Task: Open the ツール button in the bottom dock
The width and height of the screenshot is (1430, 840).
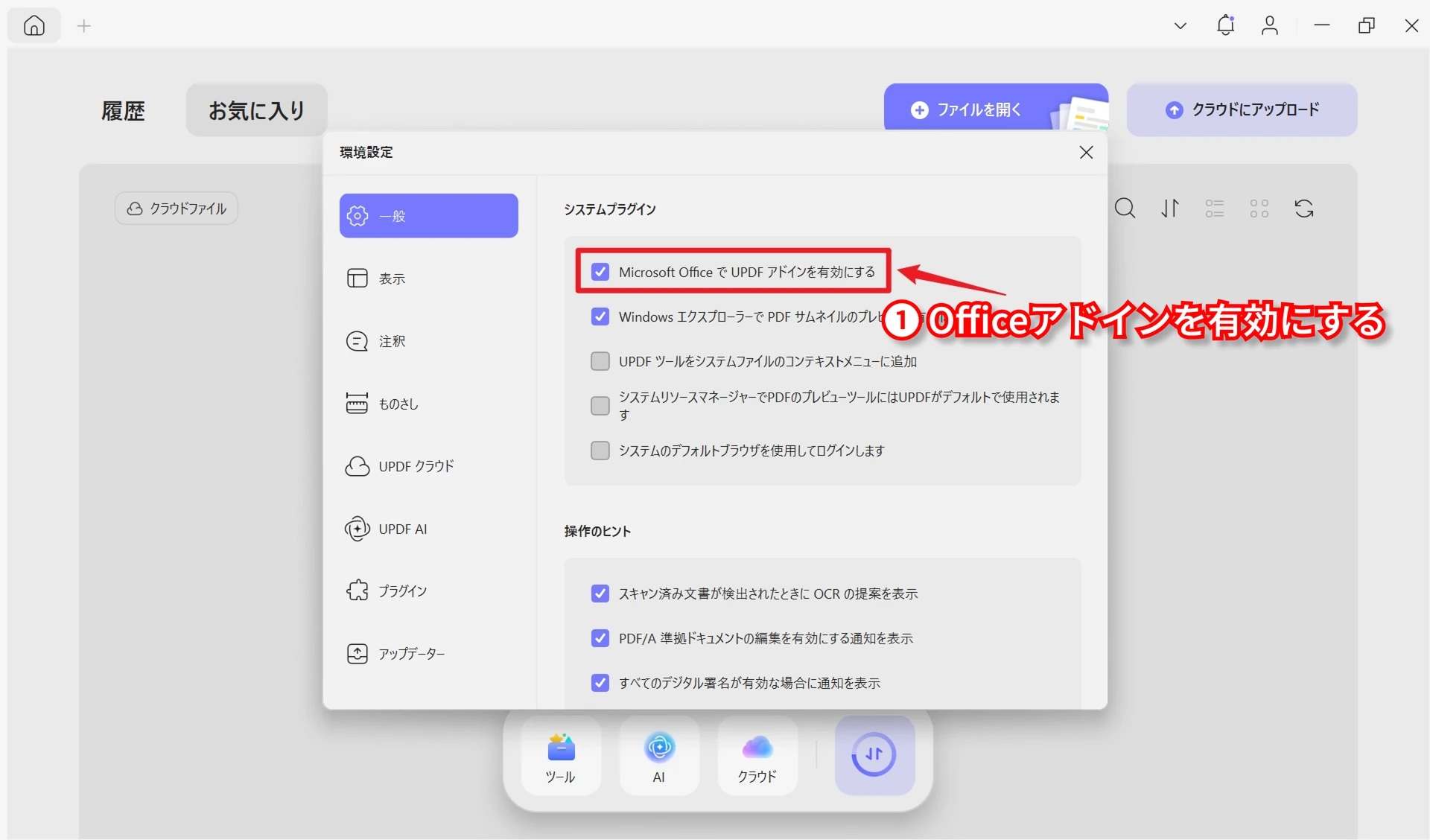Action: pos(561,757)
